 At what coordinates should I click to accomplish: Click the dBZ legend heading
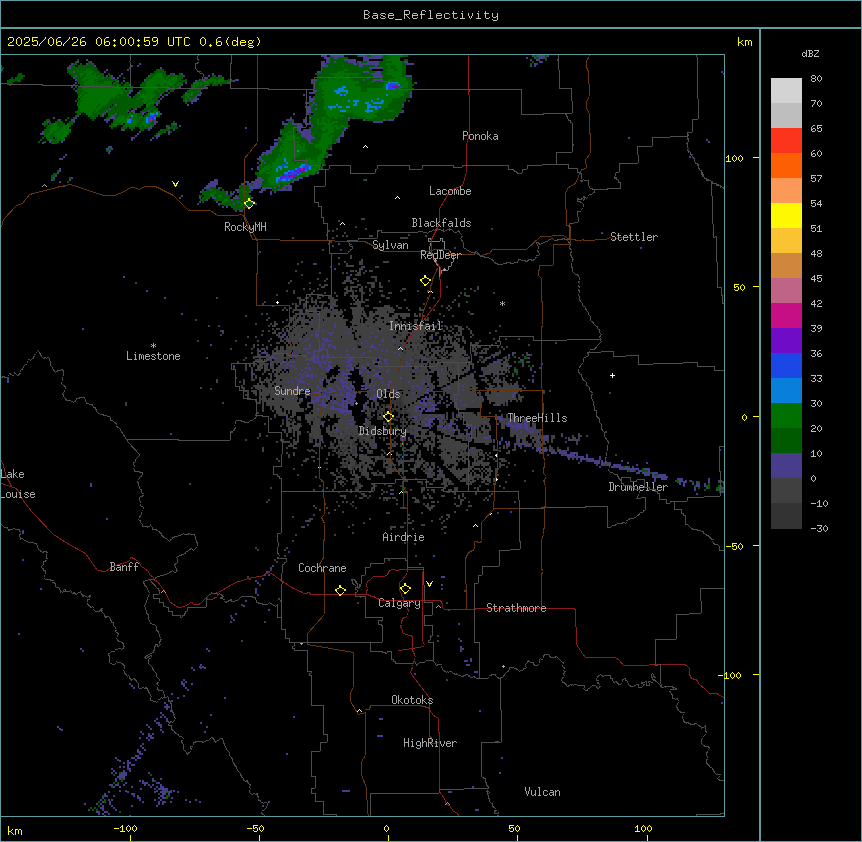coord(810,53)
